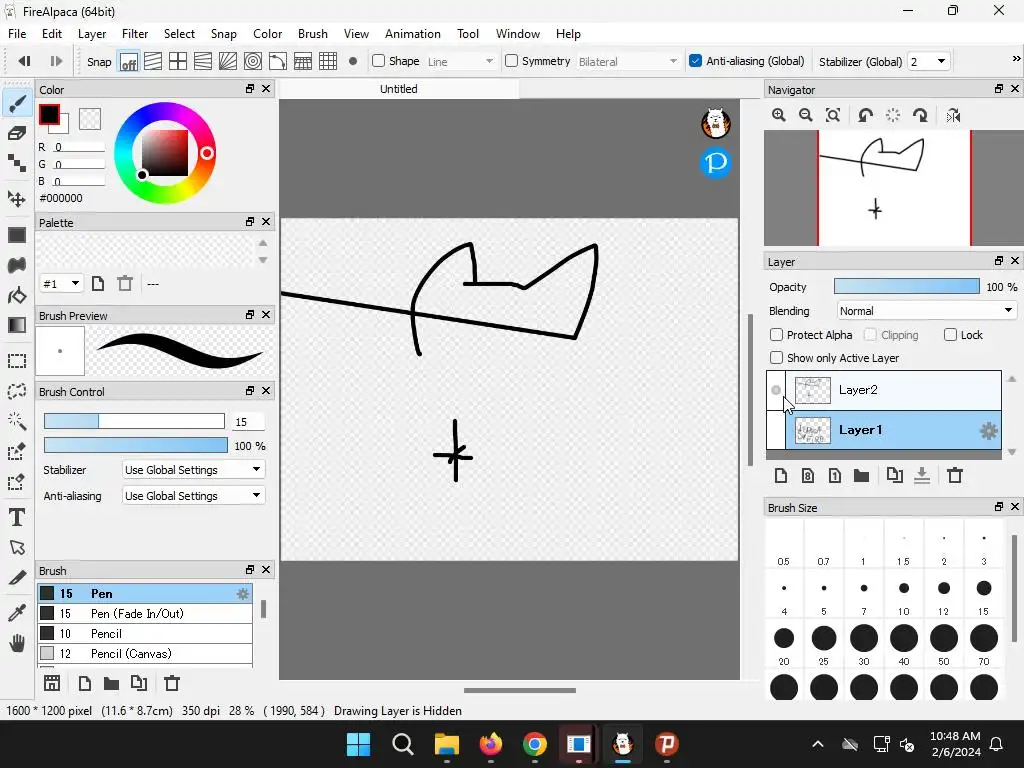The image size is (1024, 768).
Task: Add a new layer in Layer panel
Action: [x=780, y=475]
